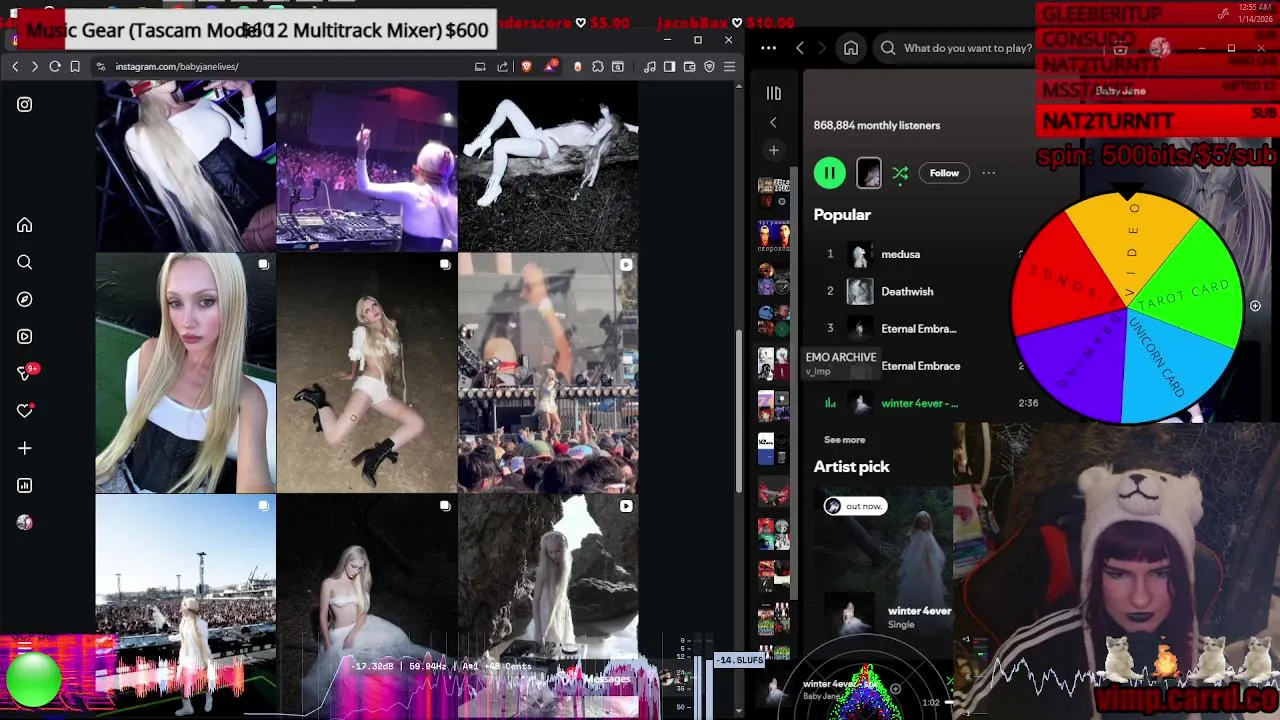
Task: Open Instagram dashboard chart icon
Action: 25,485
